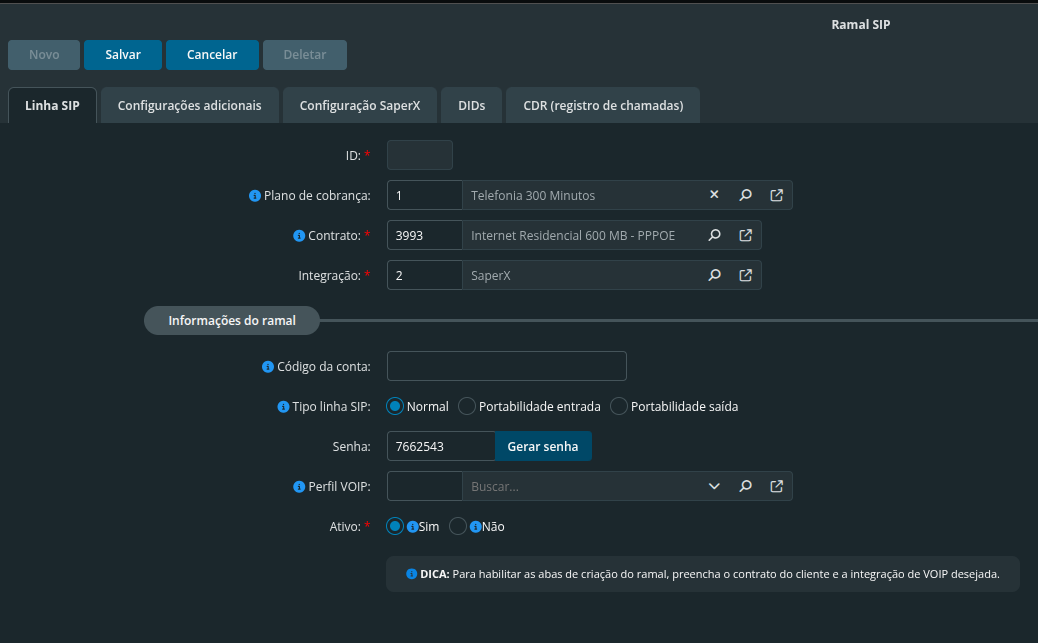
Task: Search Plano de cobrança with magnifier icon
Action: click(745, 195)
